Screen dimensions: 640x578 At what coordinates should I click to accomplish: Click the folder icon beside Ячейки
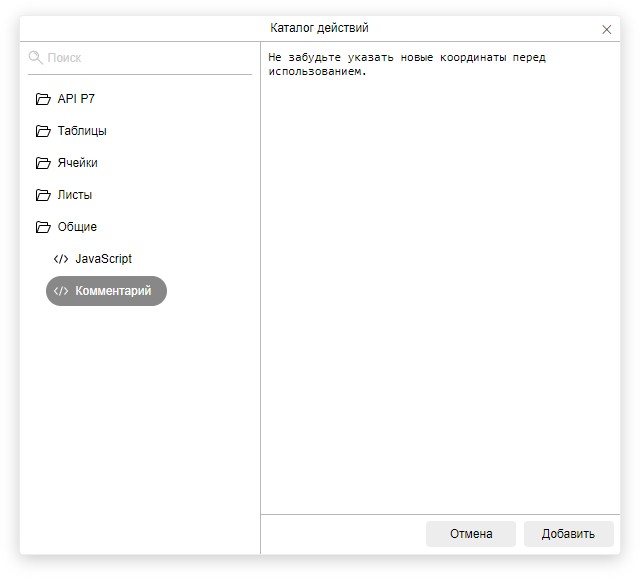coord(43,163)
